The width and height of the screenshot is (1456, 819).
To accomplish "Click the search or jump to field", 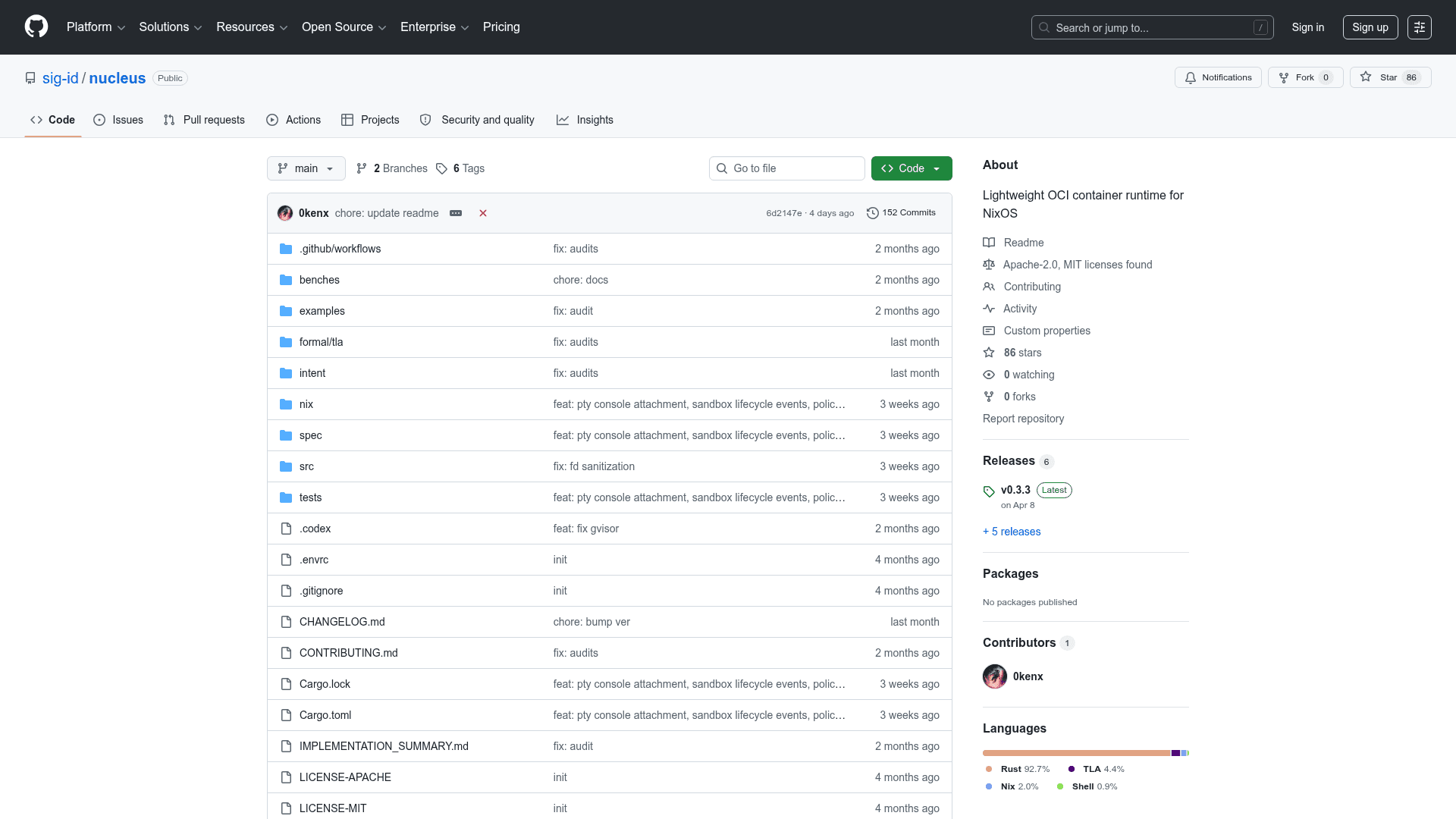I will (x=1152, y=27).
